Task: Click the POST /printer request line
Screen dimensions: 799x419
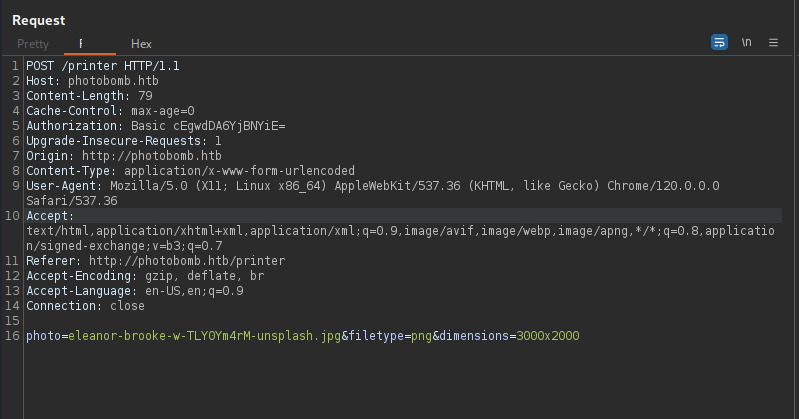Action: [102, 66]
